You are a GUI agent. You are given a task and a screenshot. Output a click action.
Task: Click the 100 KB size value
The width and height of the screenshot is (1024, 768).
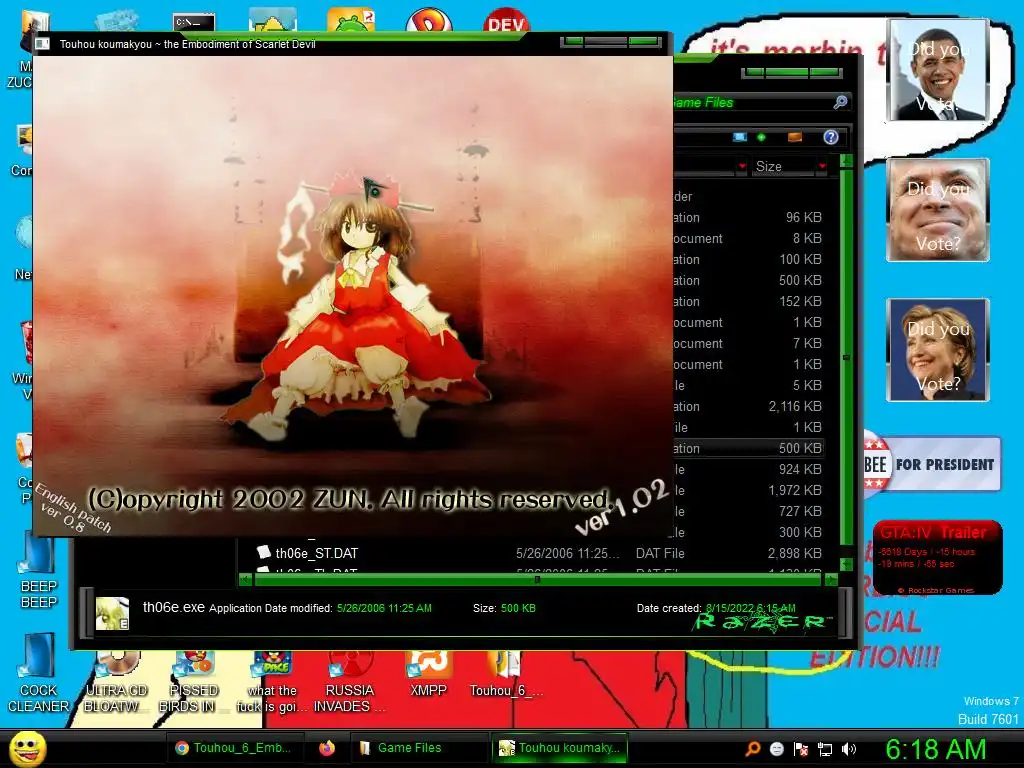pos(800,259)
